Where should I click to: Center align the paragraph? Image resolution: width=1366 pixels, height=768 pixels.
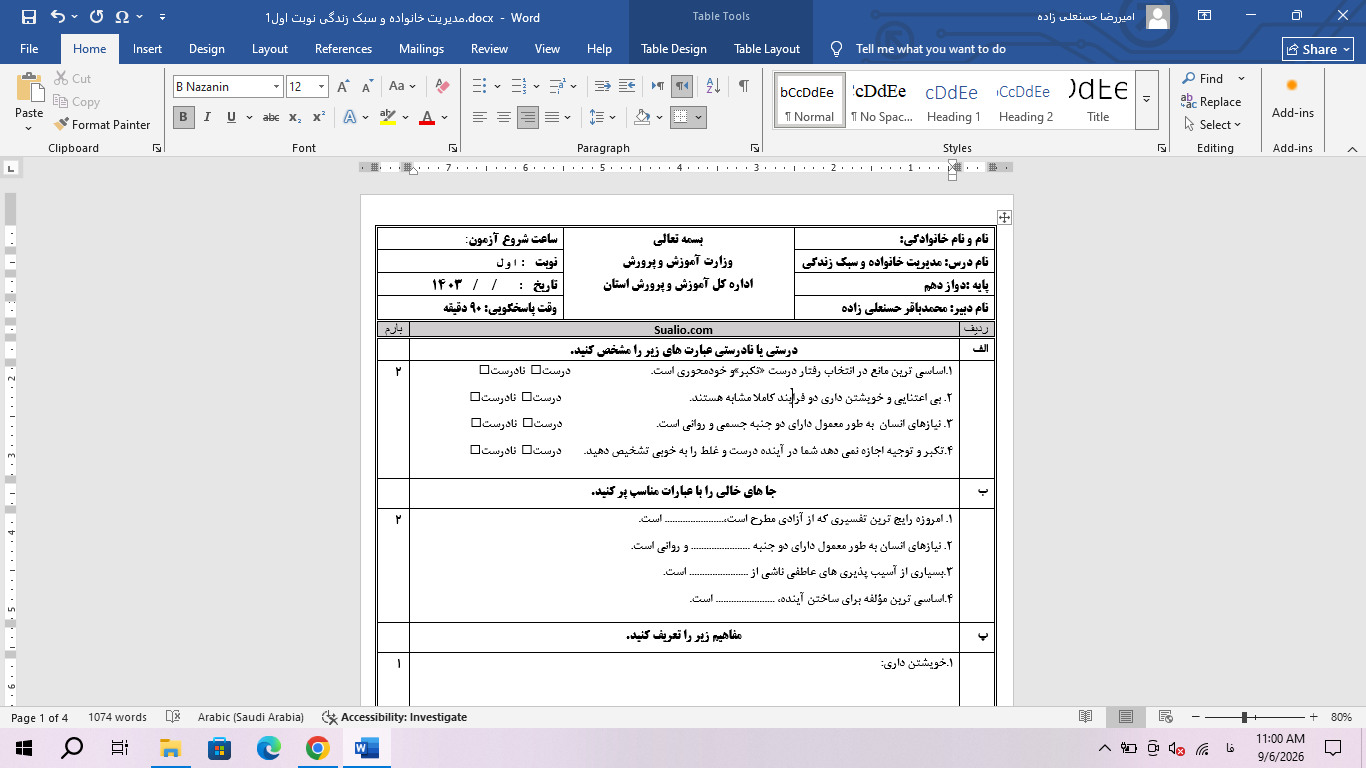pyautogui.click(x=504, y=117)
